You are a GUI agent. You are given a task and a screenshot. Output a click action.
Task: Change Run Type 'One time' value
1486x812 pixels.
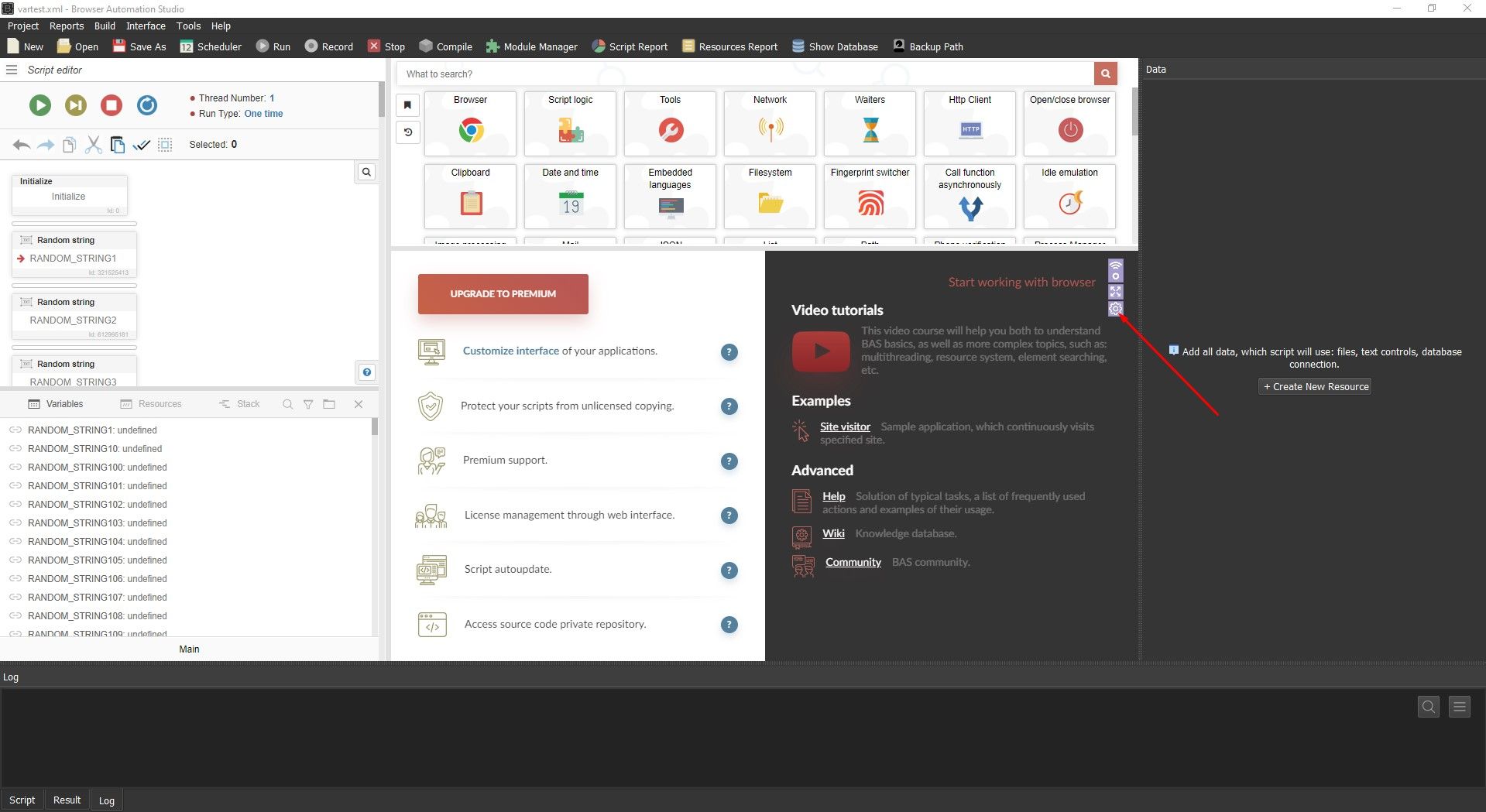point(263,114)
